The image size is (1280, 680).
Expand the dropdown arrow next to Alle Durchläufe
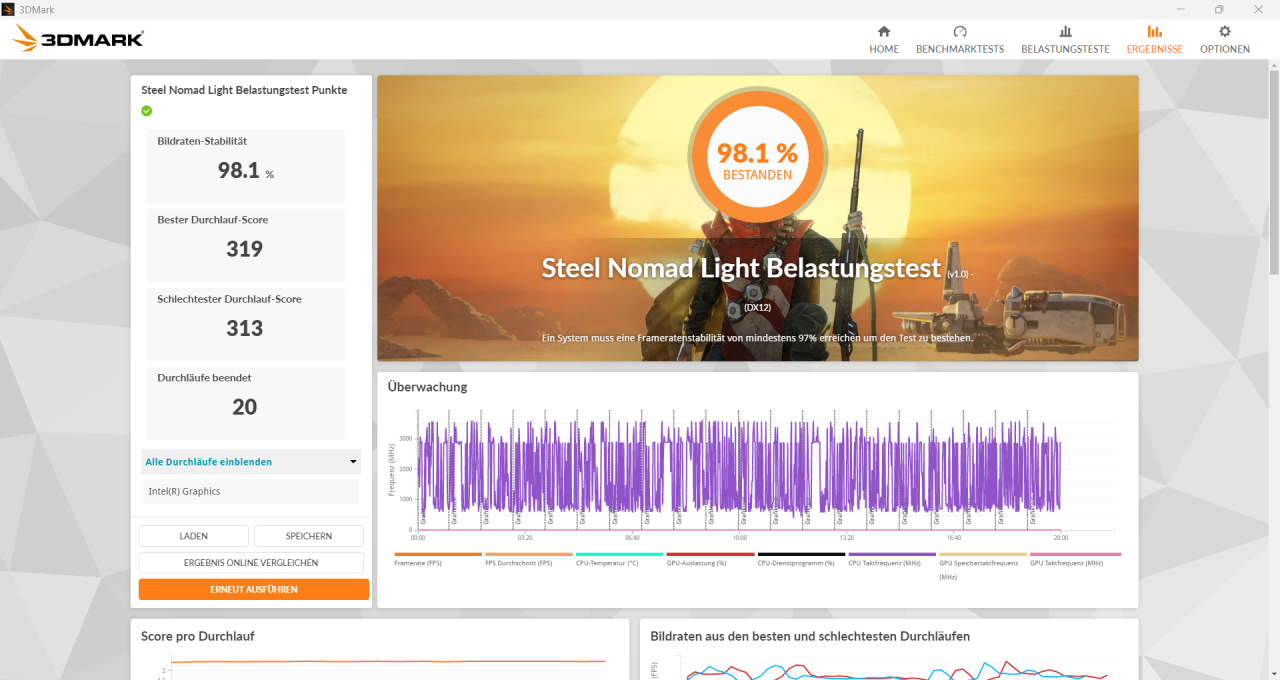pyautogui.click(x=352, y=461)
